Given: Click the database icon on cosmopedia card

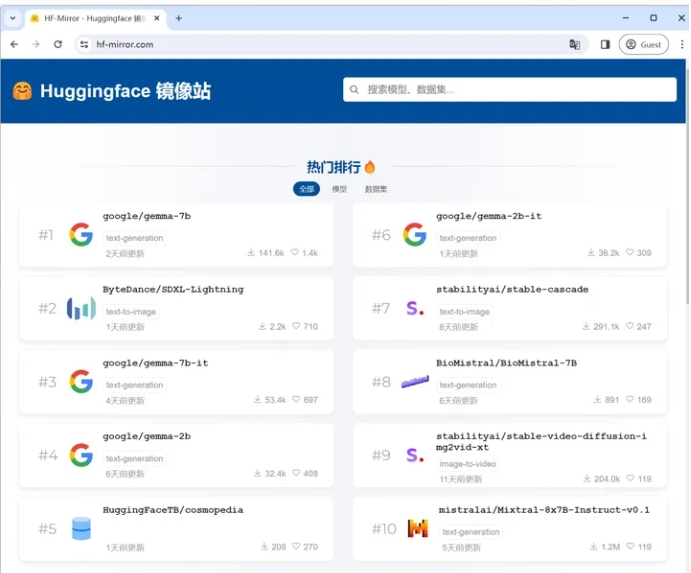Looking at the screenshot, I should [x=81, y=528].
